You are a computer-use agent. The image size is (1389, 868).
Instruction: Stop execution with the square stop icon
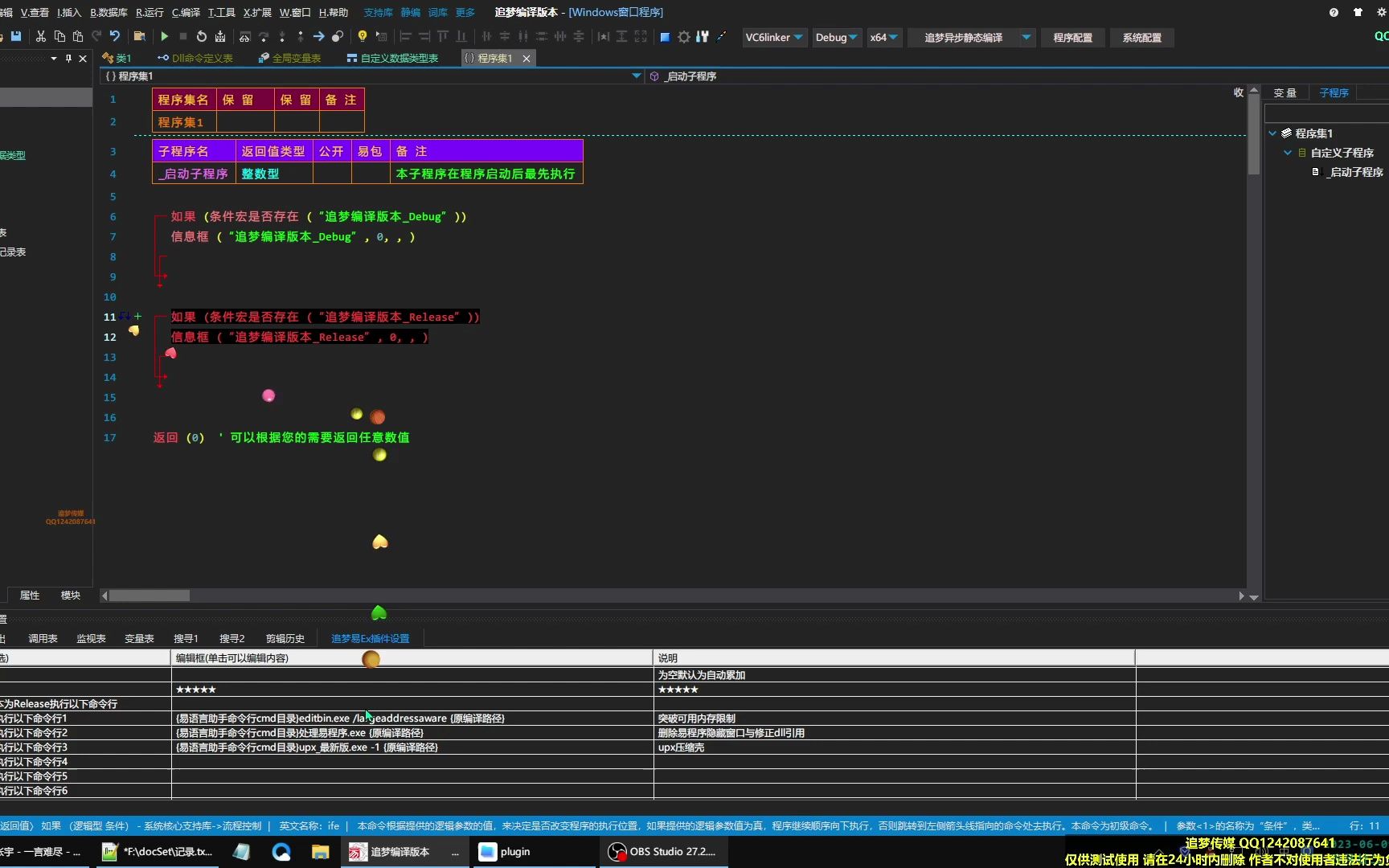183,37
